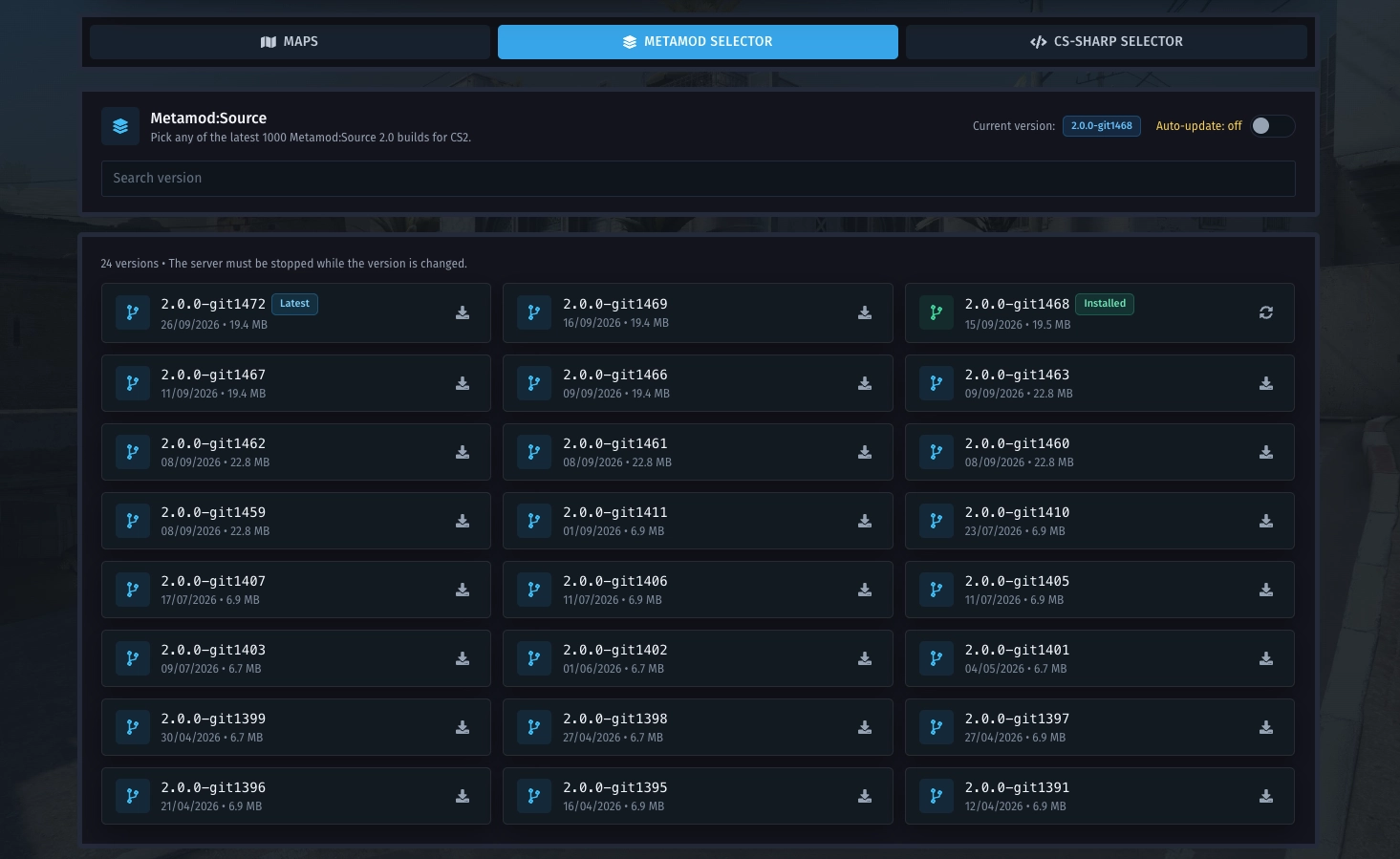1400x859 pixels.
Task: Click the Search version input field
Action: 699,179
